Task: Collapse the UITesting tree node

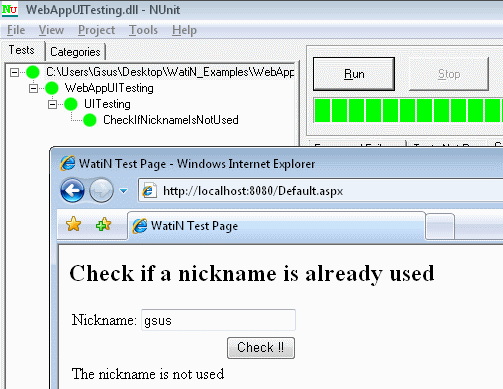Action: pyautogui.click(x=52, y=104)
